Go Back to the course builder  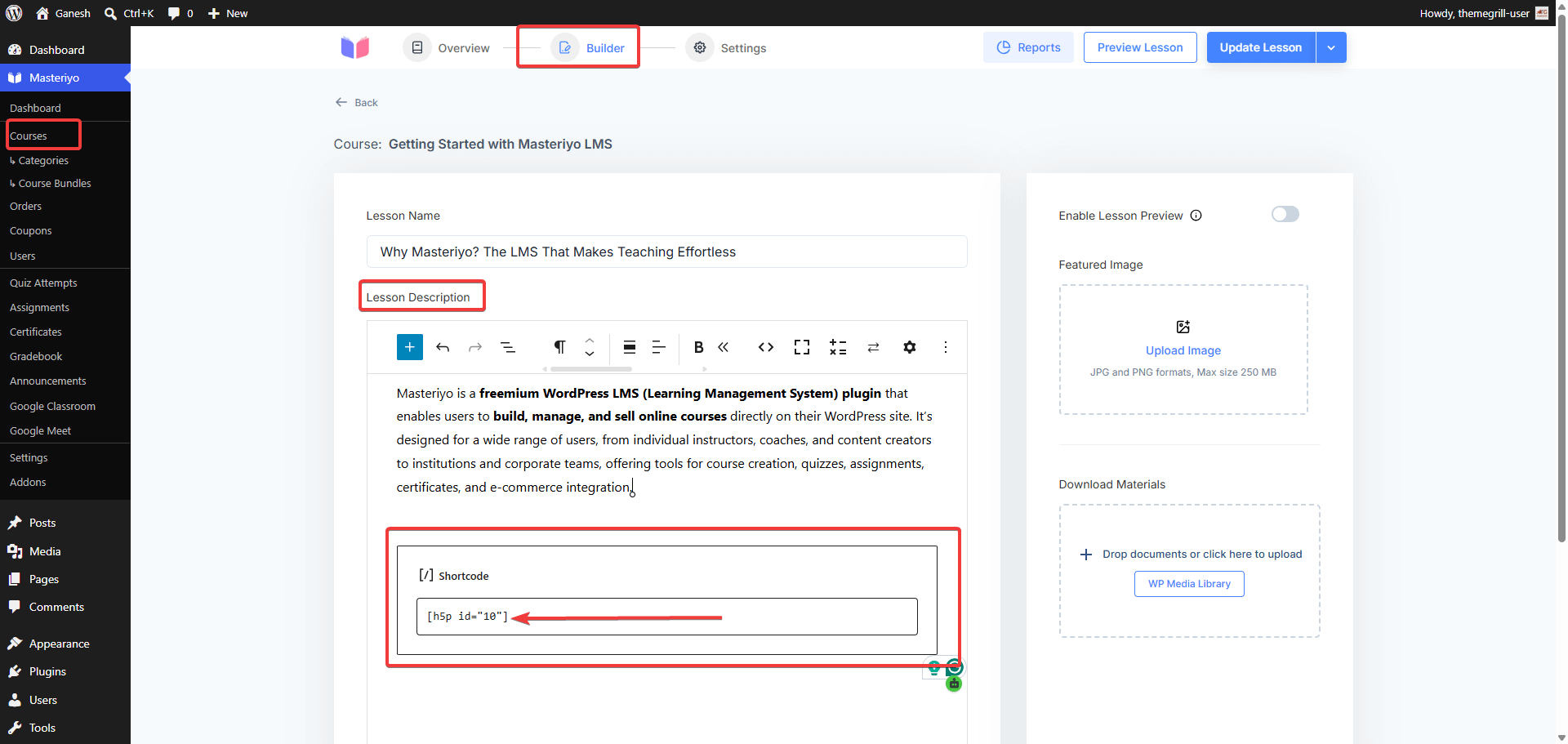pos(356,103)
